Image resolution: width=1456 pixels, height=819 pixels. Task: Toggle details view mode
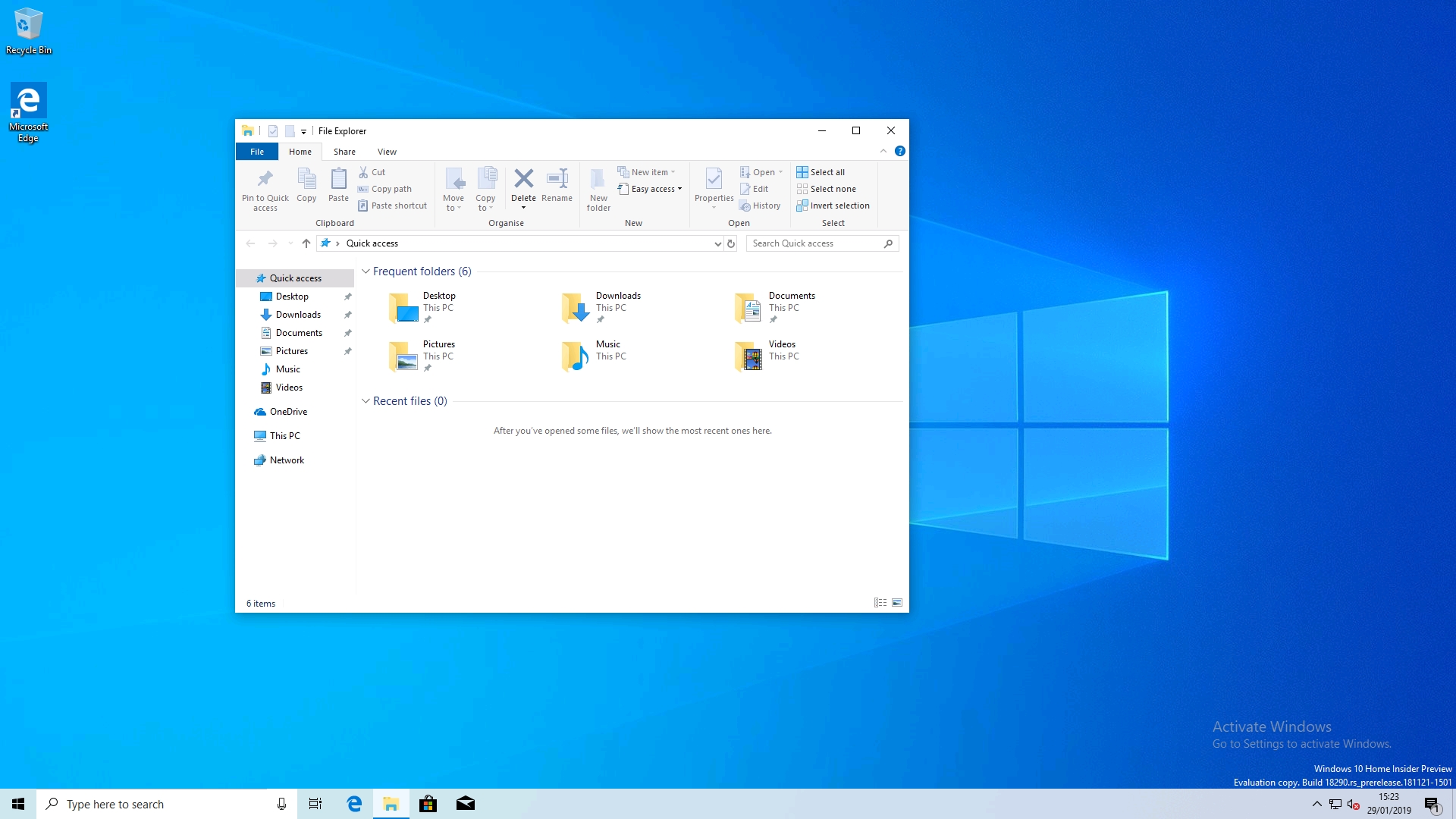pos(880,602)
